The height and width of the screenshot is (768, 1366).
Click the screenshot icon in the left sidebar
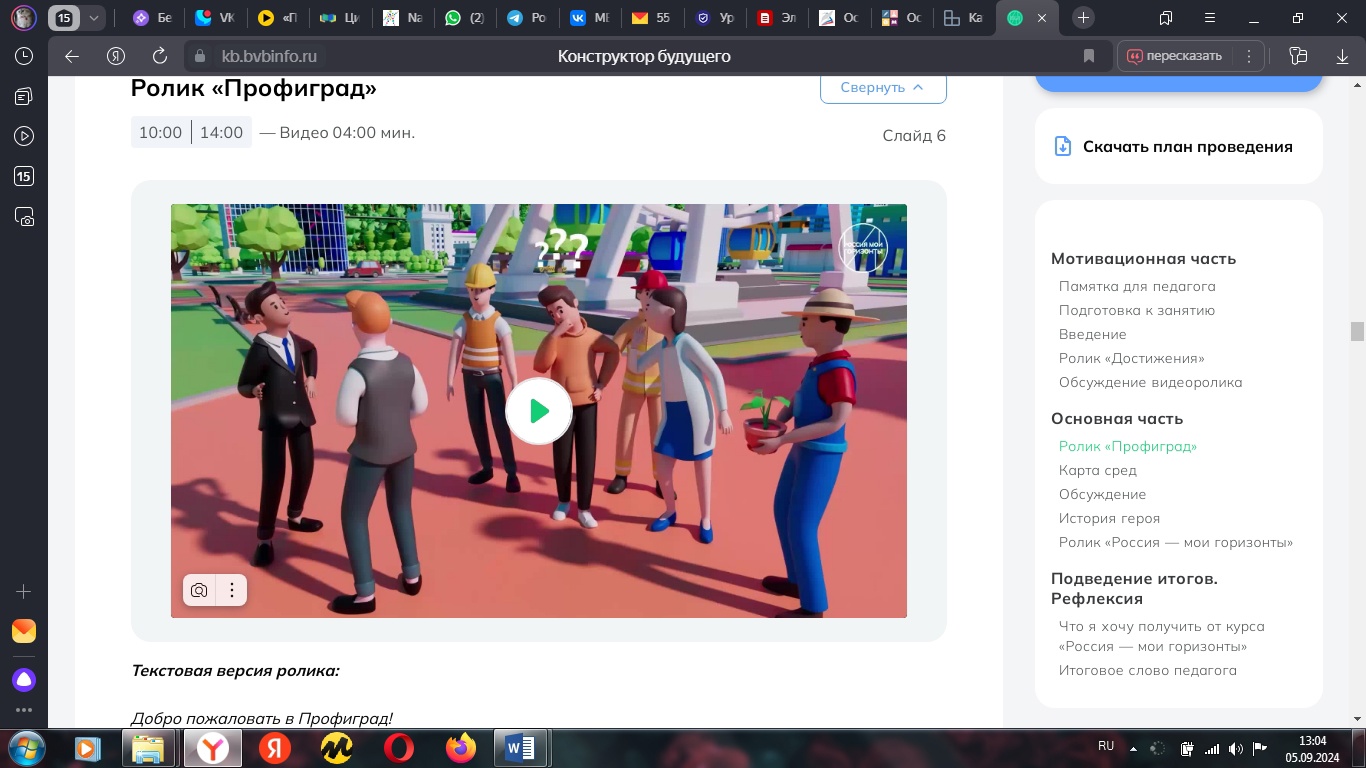click(x=24, y=216)
